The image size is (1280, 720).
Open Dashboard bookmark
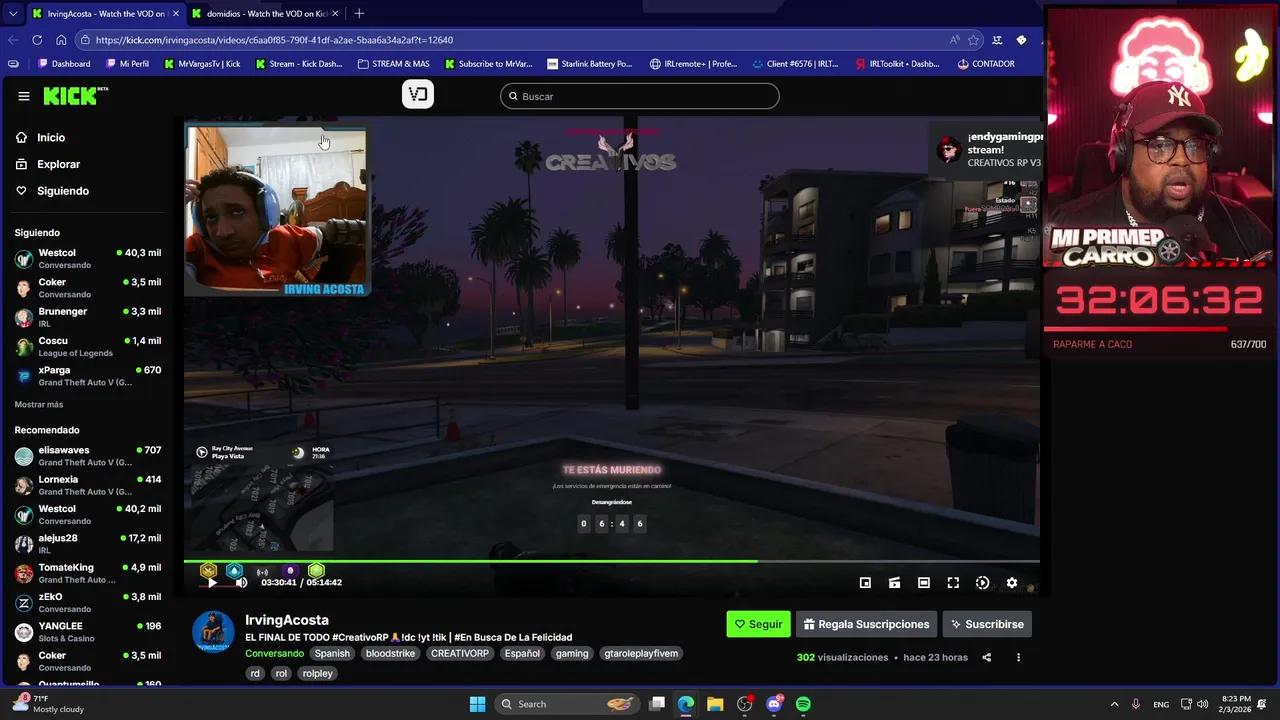click(x=64, y=64)
